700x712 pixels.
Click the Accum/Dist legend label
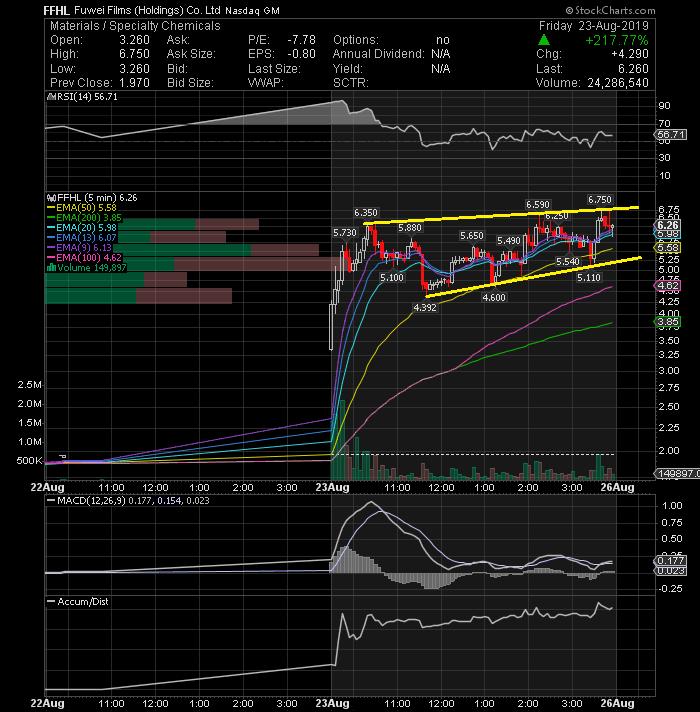[83, 602]
